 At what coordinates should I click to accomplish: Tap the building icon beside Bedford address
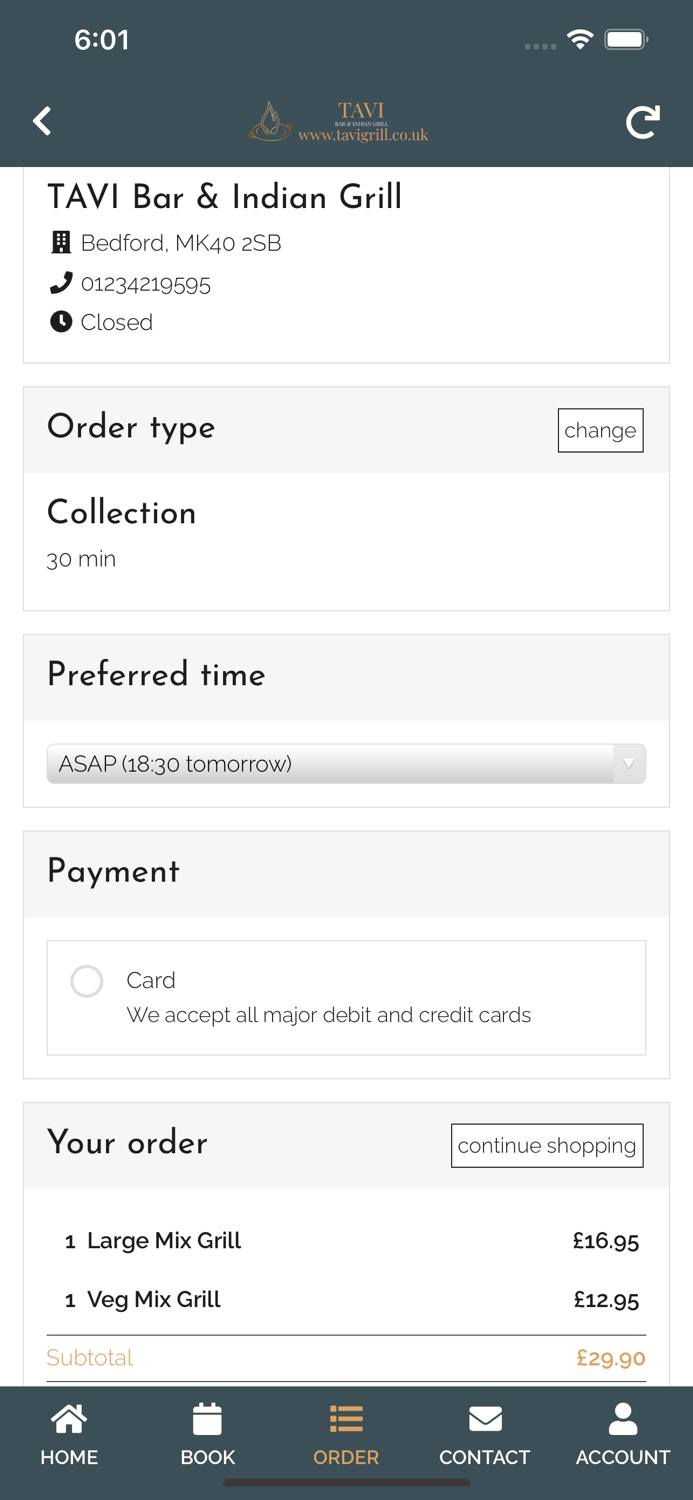pyautogui.click(x=61, y=242)
